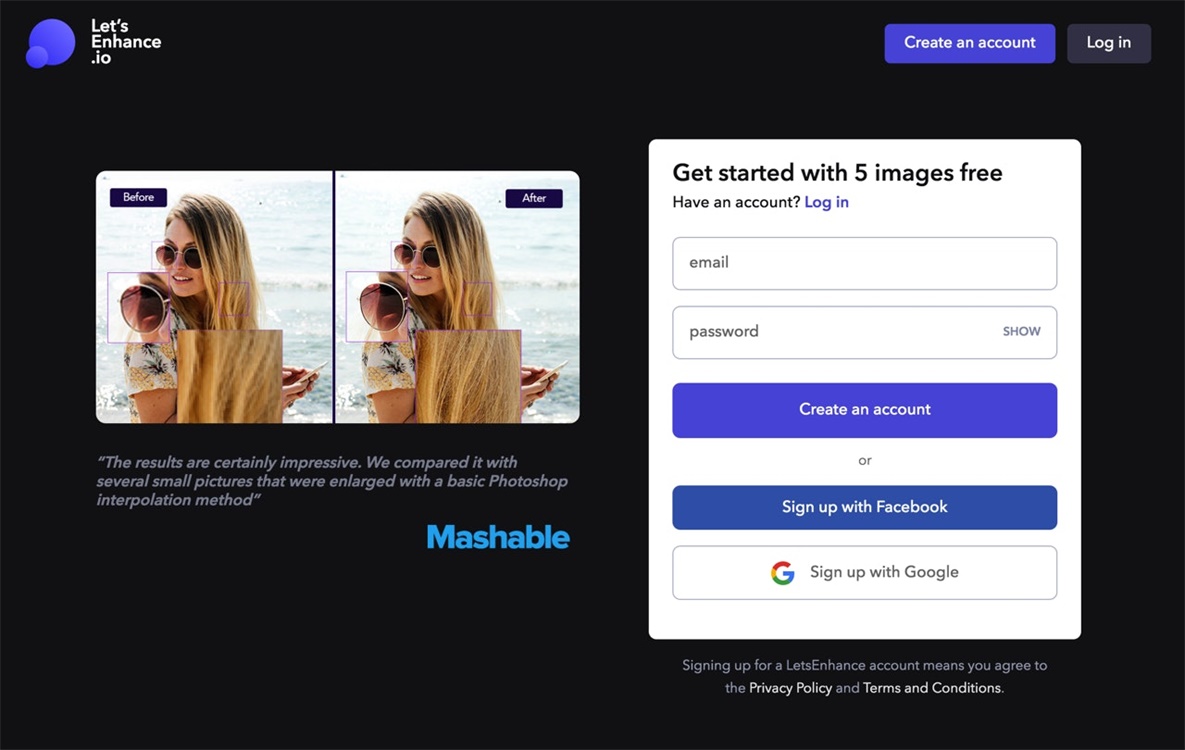Click the Let's Enhance.io brand text
Image resolution: width=1185 pixels, height=750 pixels.
[x=125, y=42]
